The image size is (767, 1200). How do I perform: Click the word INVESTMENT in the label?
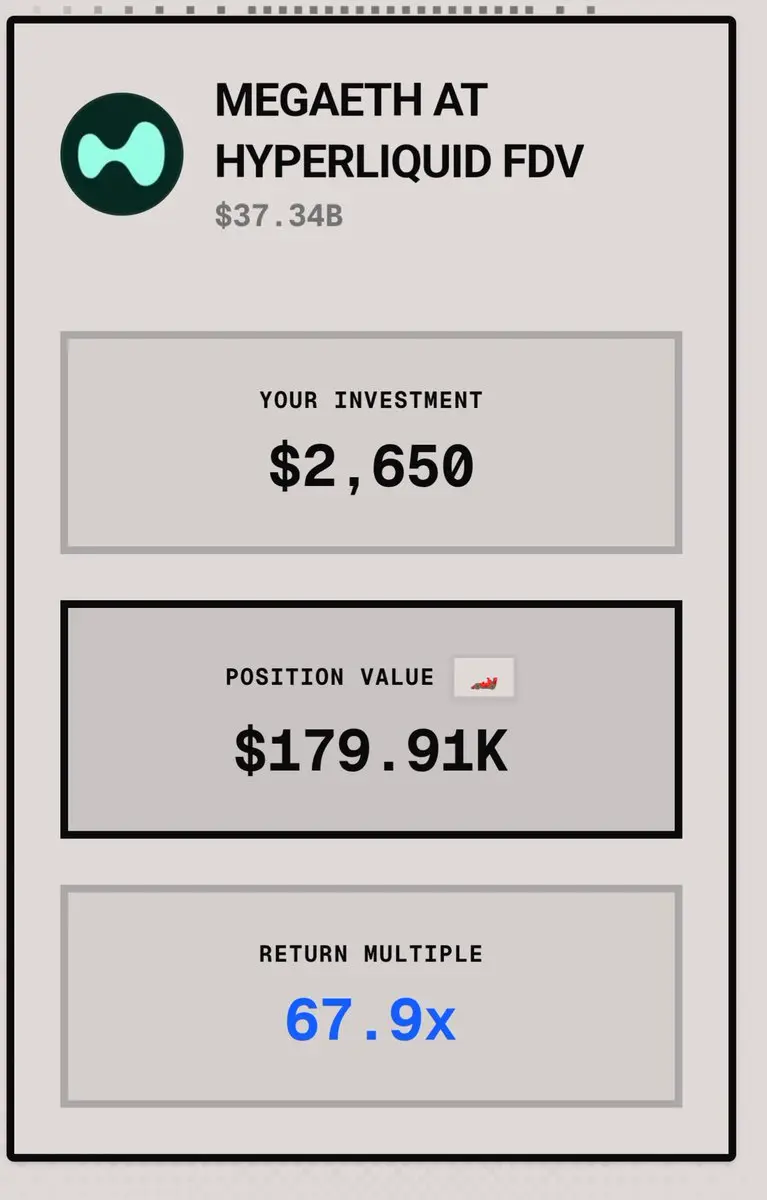point(408,400)
